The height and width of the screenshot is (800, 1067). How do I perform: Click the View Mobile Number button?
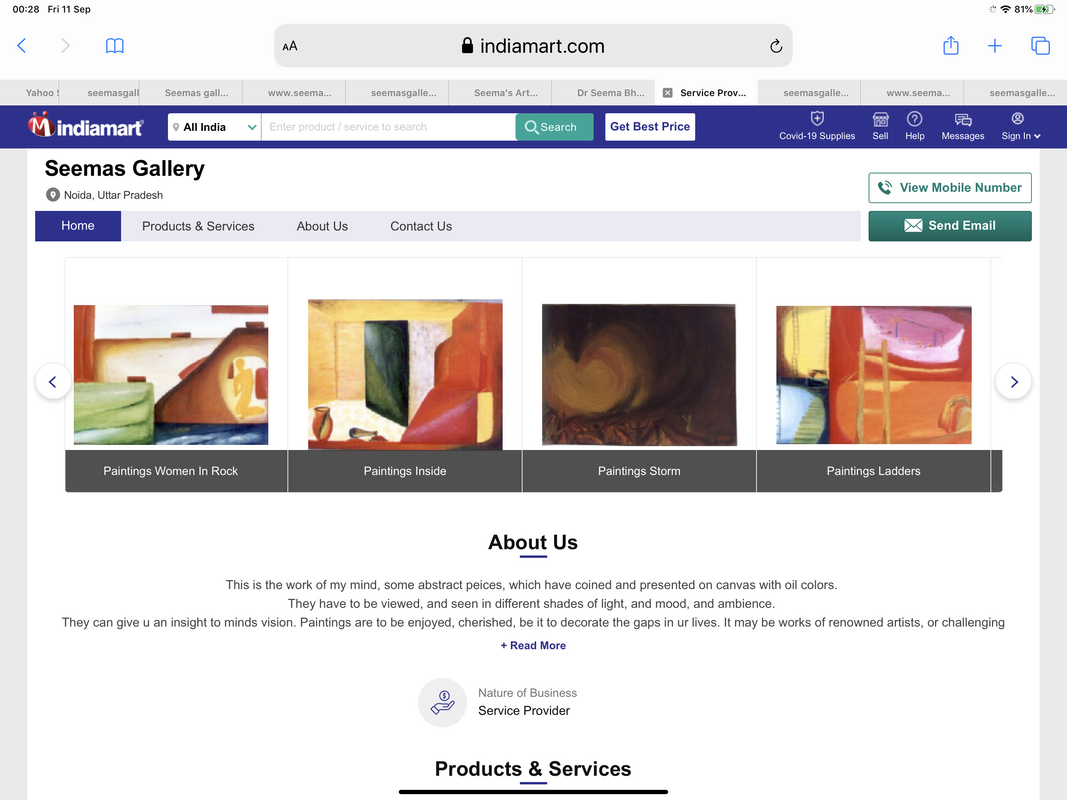coord(949,188)
